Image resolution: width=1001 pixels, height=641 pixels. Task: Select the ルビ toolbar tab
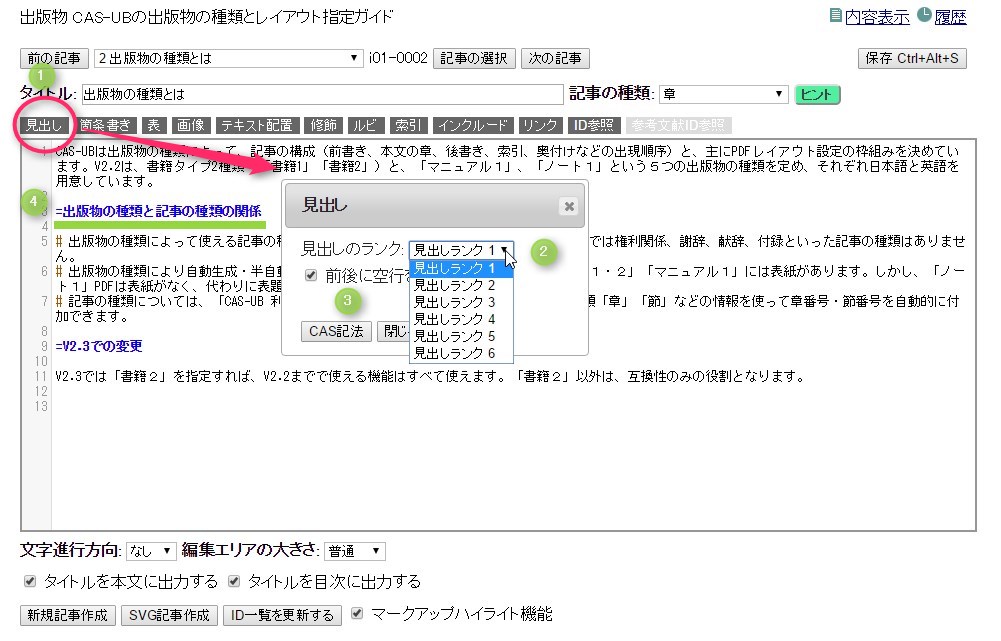[x=365, y=125]
